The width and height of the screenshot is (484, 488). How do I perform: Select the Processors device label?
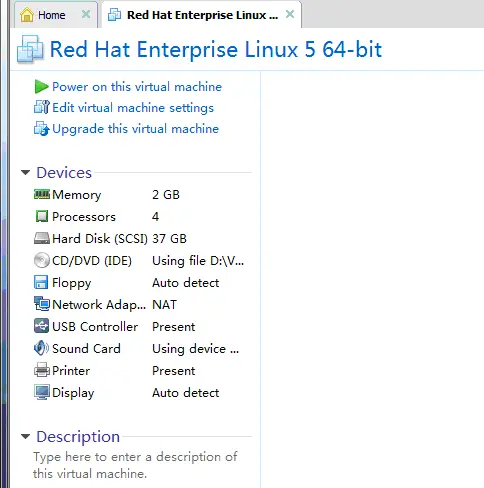coord(84,217)
